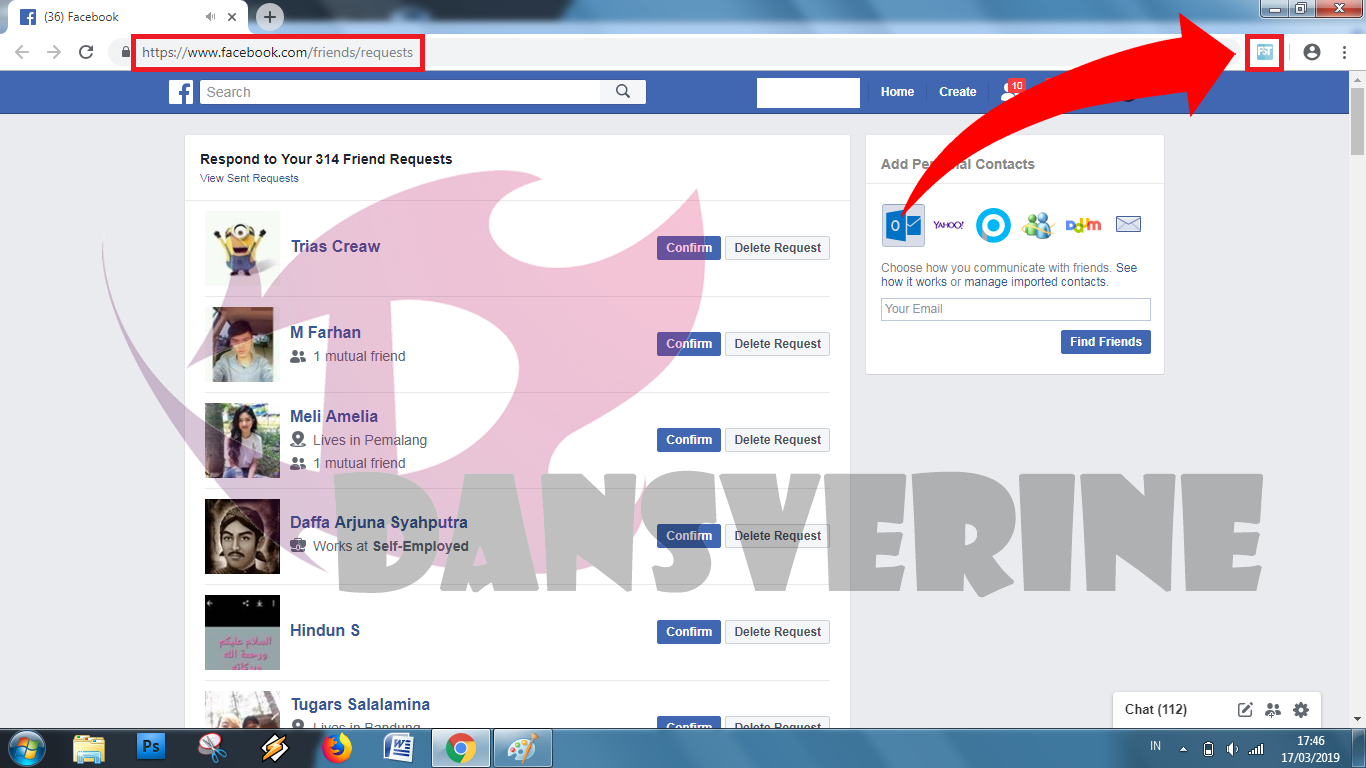Close the Facebook browser tab

click(x=233, y=17)
